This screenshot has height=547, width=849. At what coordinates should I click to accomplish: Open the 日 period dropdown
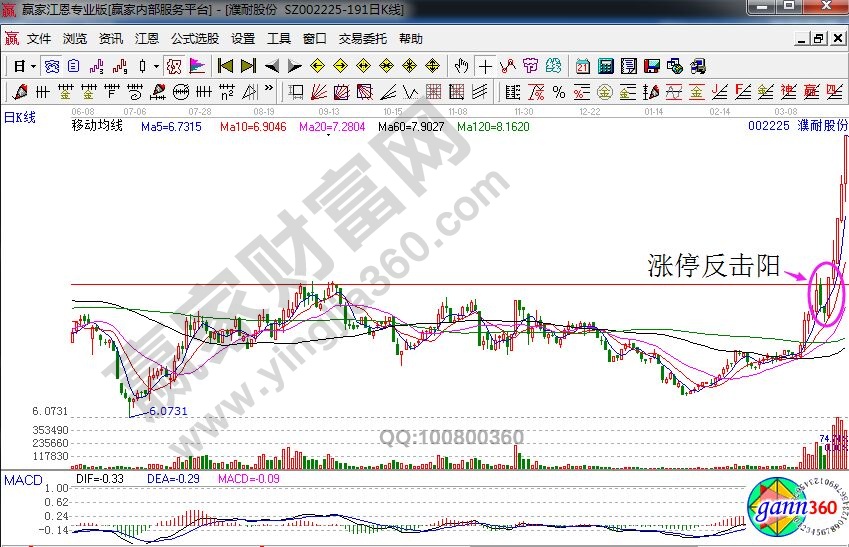(24, 66)
